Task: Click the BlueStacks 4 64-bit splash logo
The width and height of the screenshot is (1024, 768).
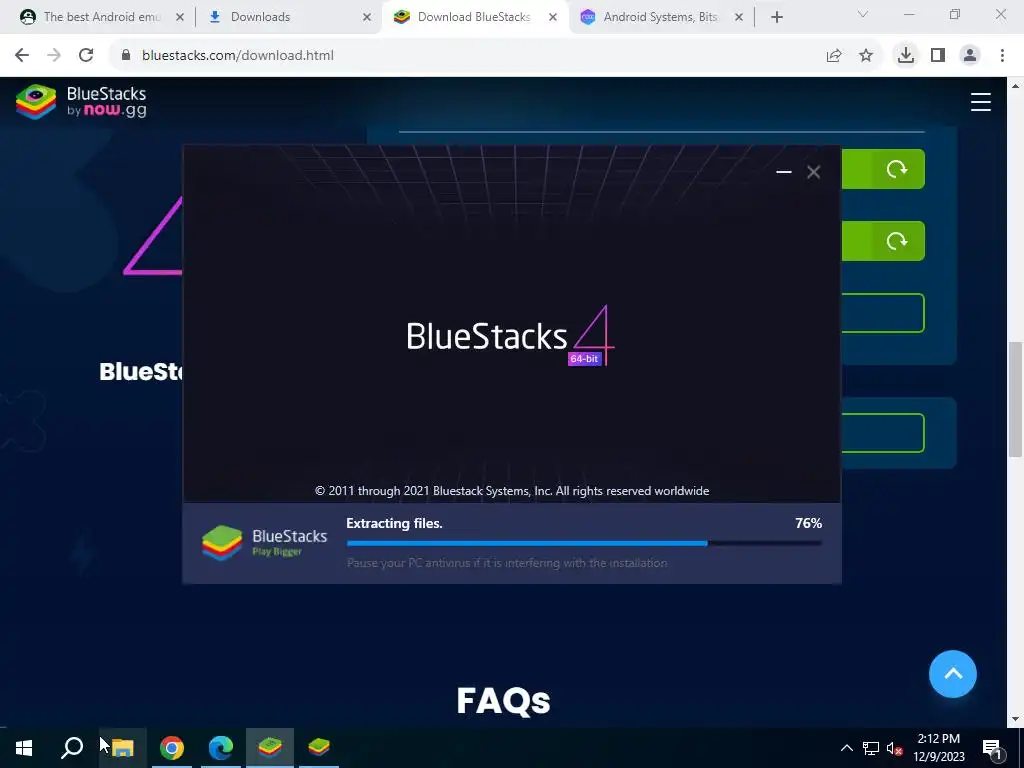Action: click(511, 336)
